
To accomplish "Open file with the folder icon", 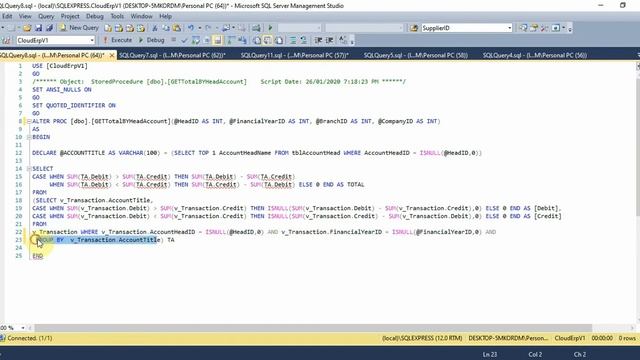I will 27,28.
